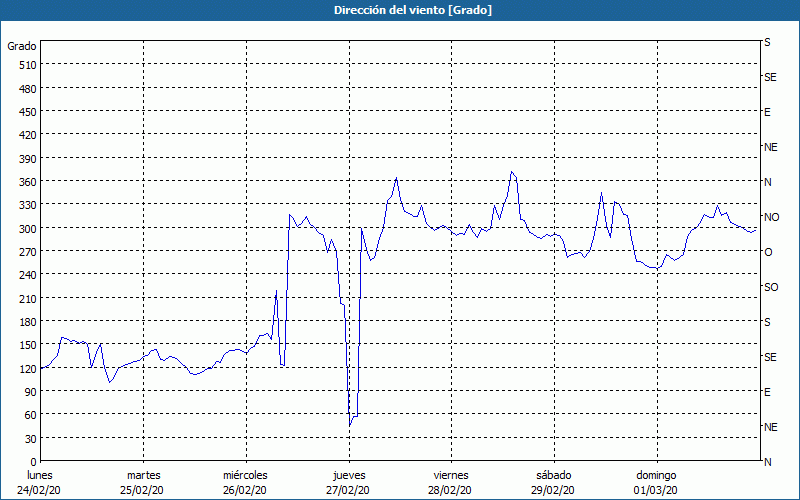
Task: Click the 'lunes' day label
Action: point(40,476)
